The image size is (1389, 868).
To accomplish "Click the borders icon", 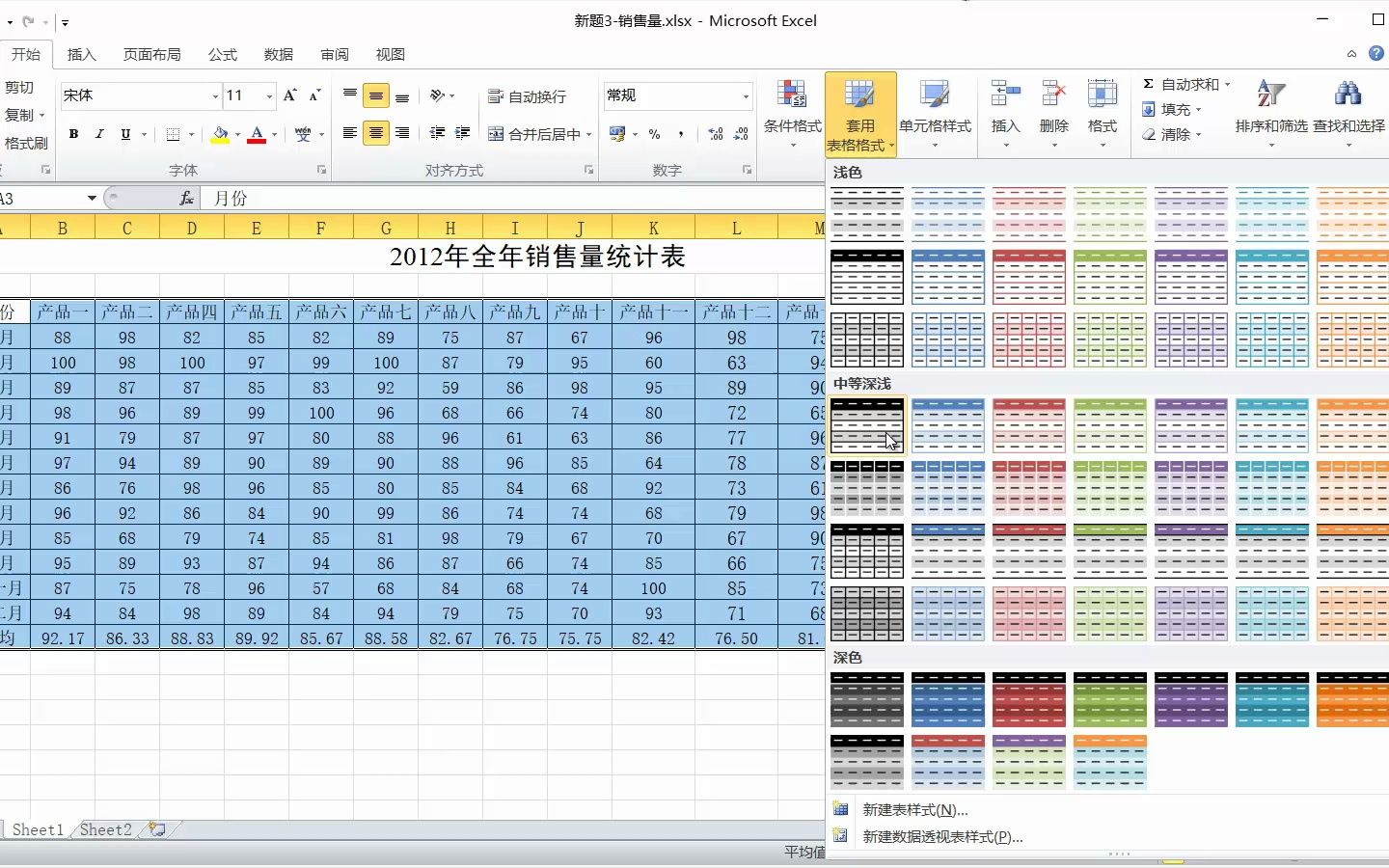I will coord(173,134).
